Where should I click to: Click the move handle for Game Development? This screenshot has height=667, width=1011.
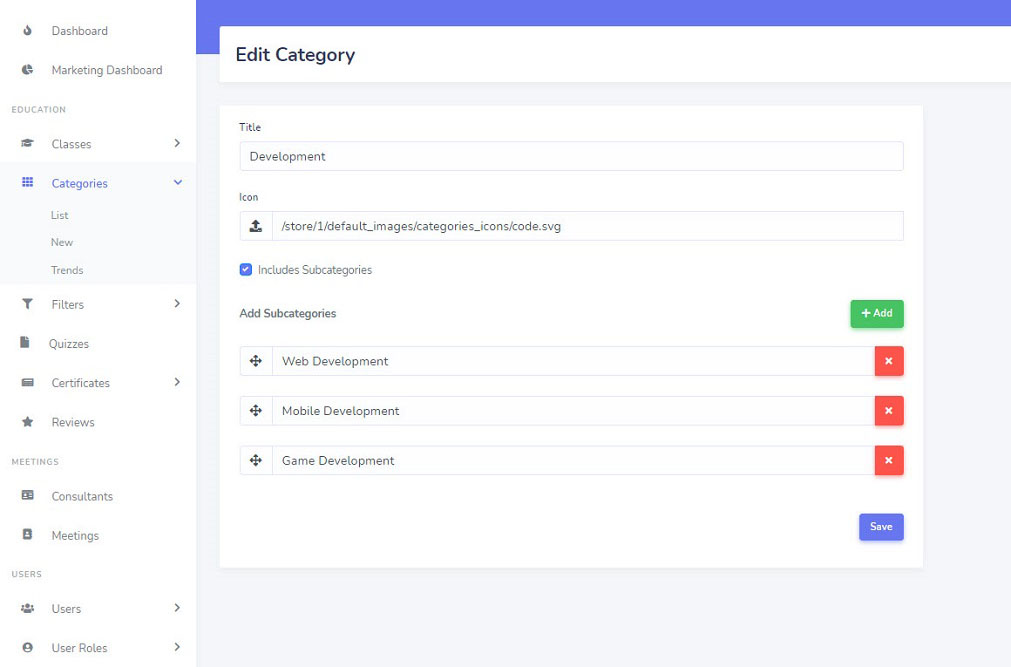(x=256, y=461)
